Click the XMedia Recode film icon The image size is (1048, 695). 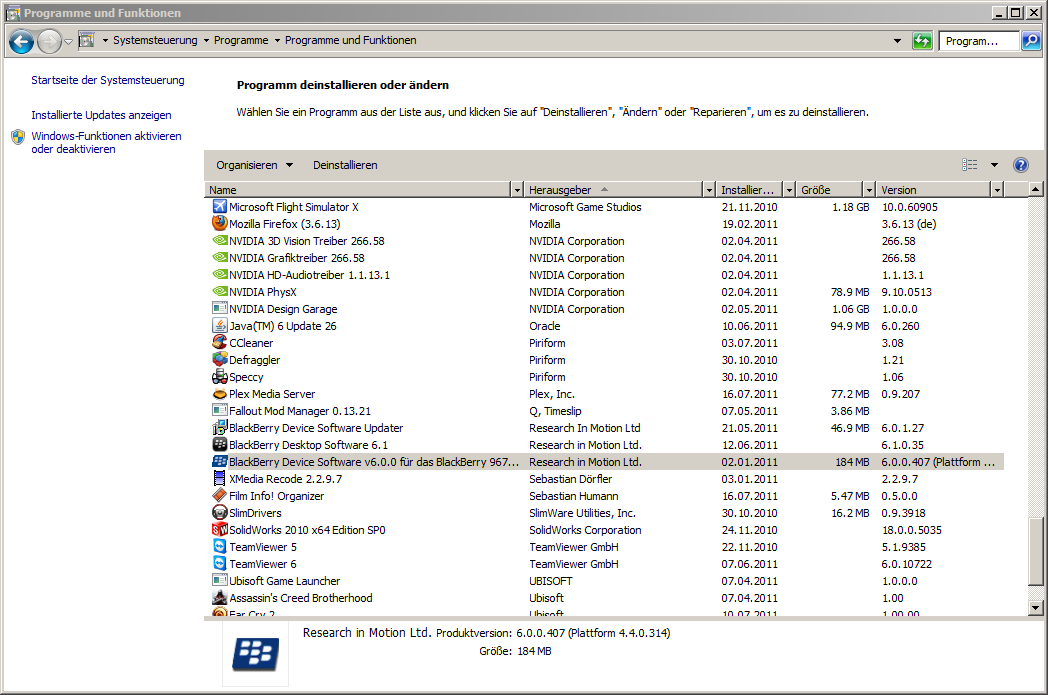coord(219,478)
